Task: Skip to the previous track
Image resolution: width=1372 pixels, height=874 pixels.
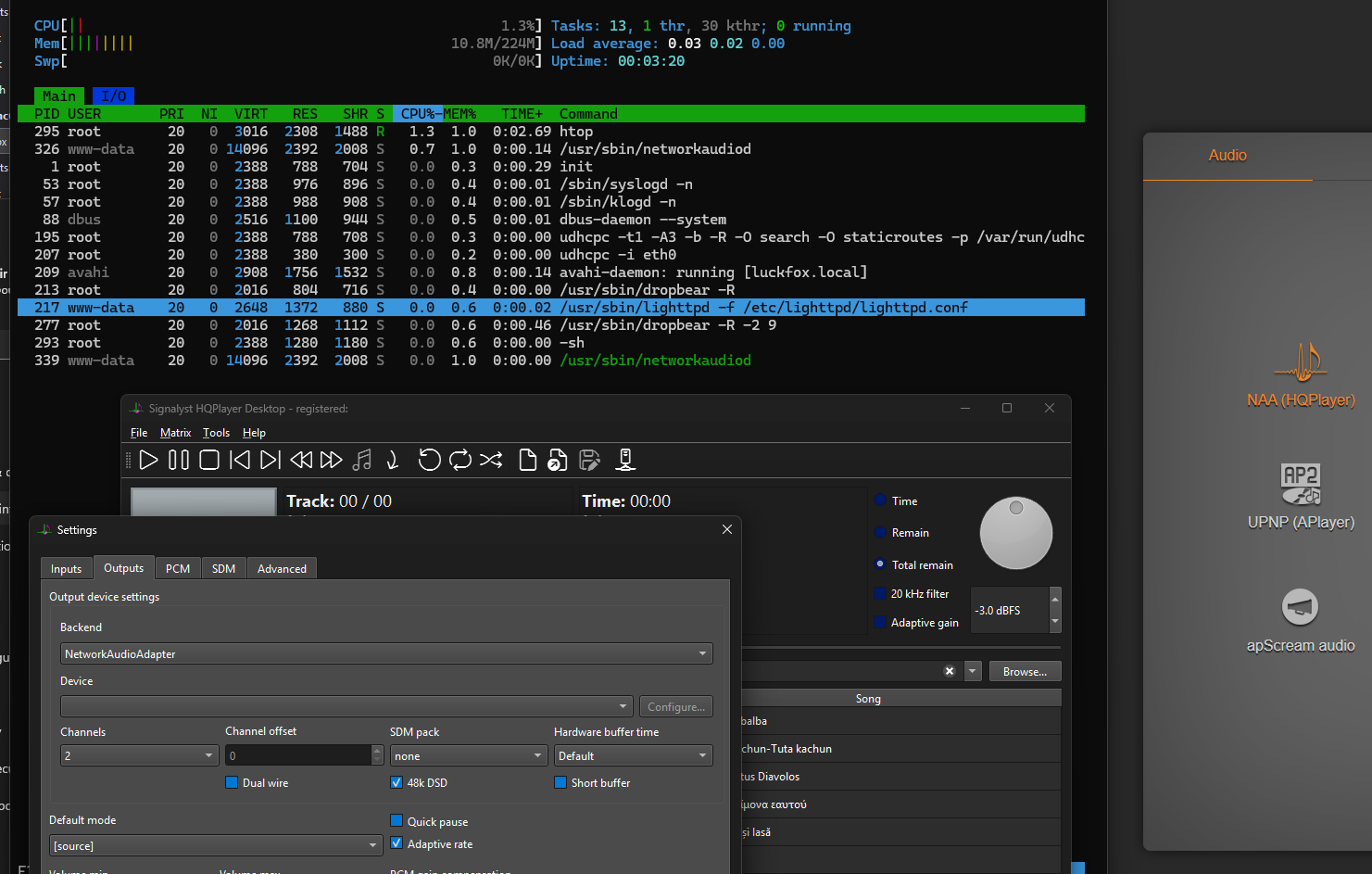Action: click(x=240, y=460)
